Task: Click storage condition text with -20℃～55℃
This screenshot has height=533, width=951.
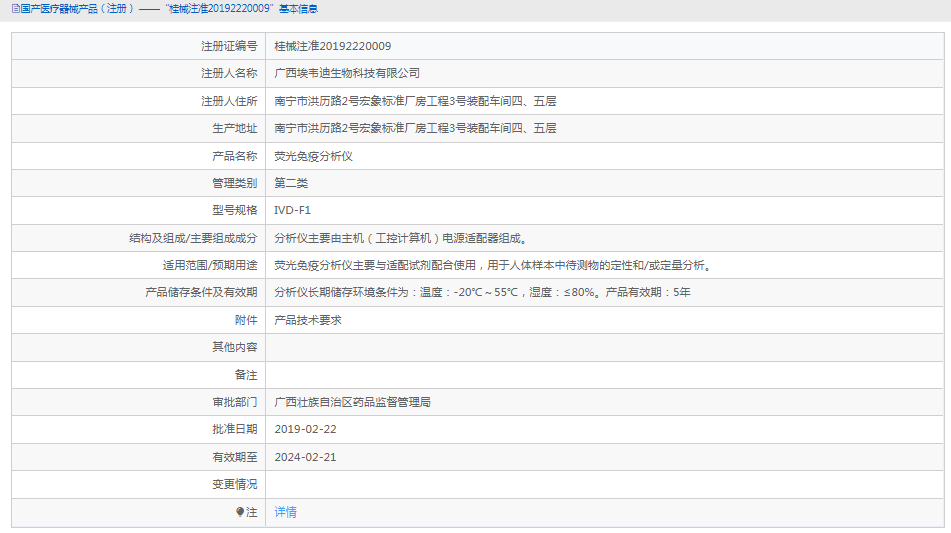Action: pyautogui.click(x=482, y=292)
